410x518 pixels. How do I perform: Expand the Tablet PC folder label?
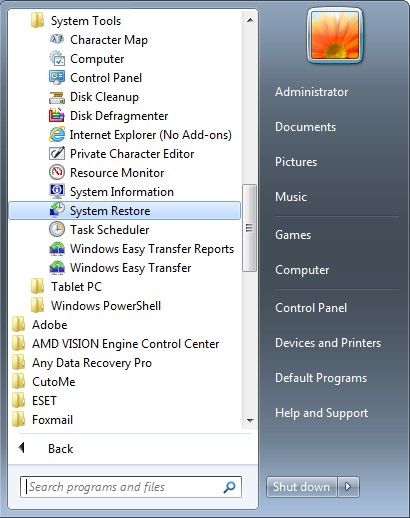pos(76,287)
